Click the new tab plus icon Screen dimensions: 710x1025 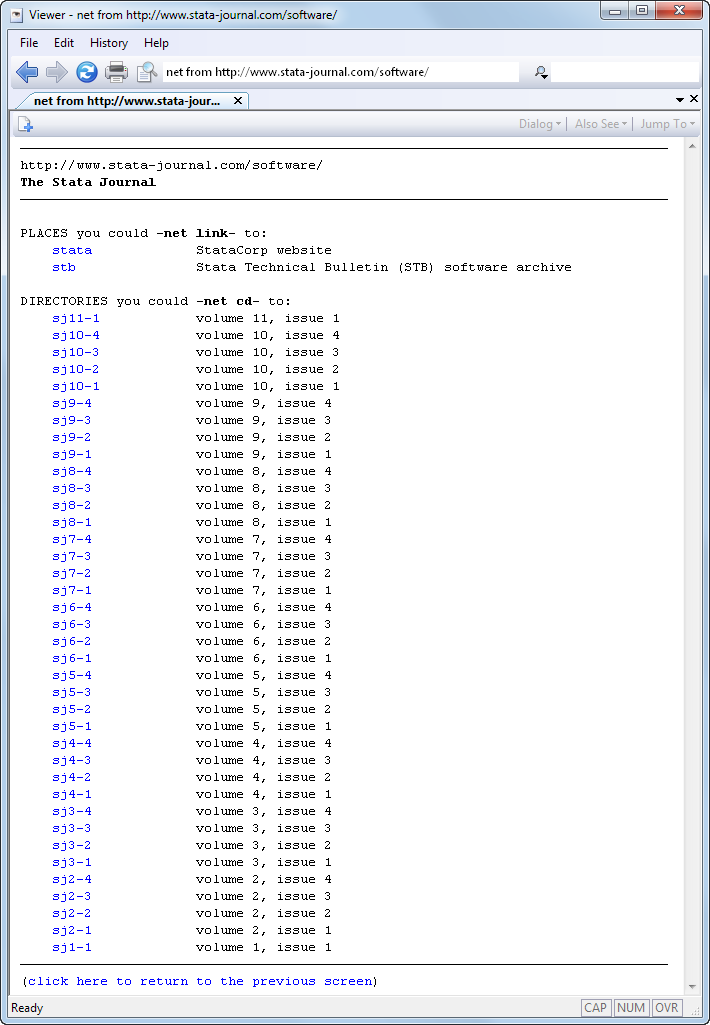26,124
